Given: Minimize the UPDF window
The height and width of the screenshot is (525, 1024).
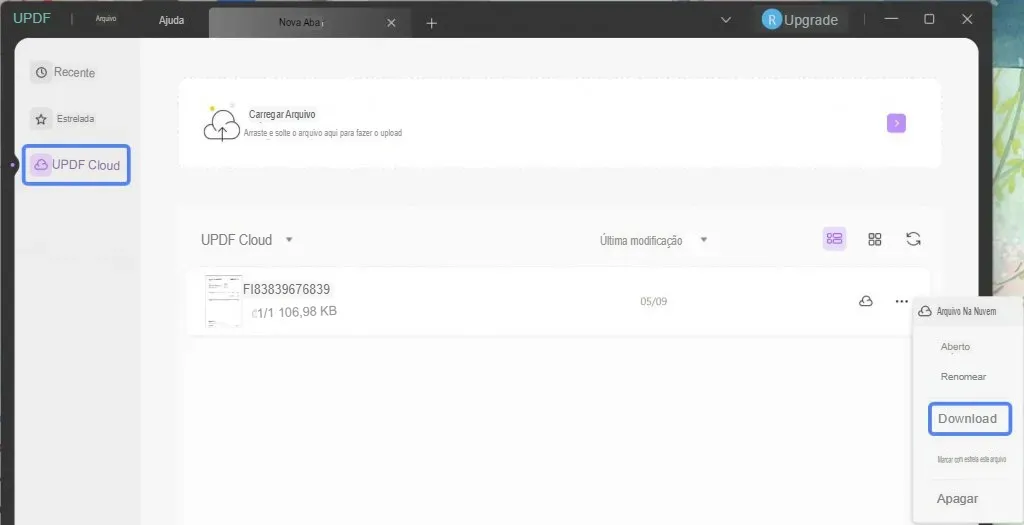Looking at the screenshot, I should pyautogui.click(x=891, y=20).
